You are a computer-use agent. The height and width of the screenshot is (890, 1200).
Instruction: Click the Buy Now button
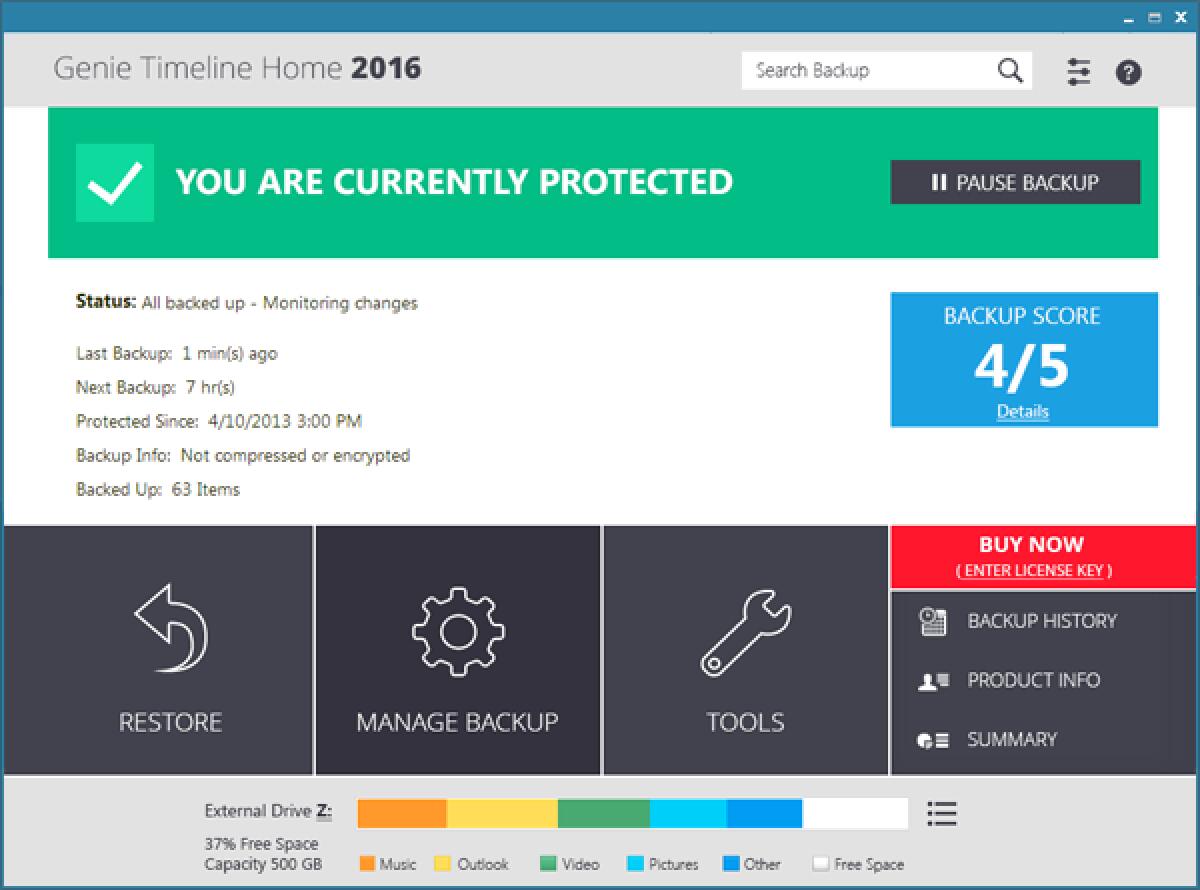pyautogui.click(x=1030, y=545)
